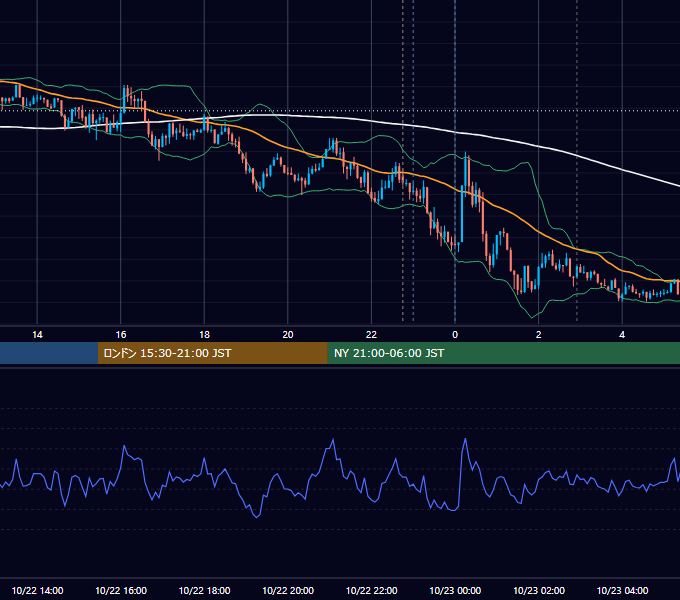This screenshot has height=600, width=680.
Task: Click the date label 10/22 20:00
Action: click(x=288, y=590)
